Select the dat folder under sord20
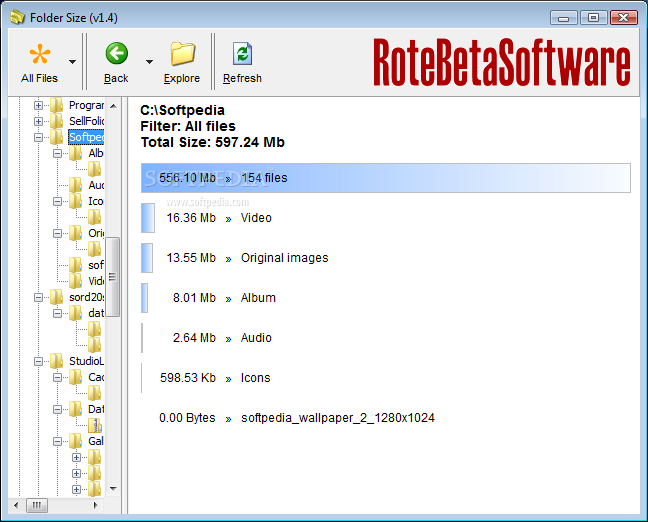 point(96,313)
